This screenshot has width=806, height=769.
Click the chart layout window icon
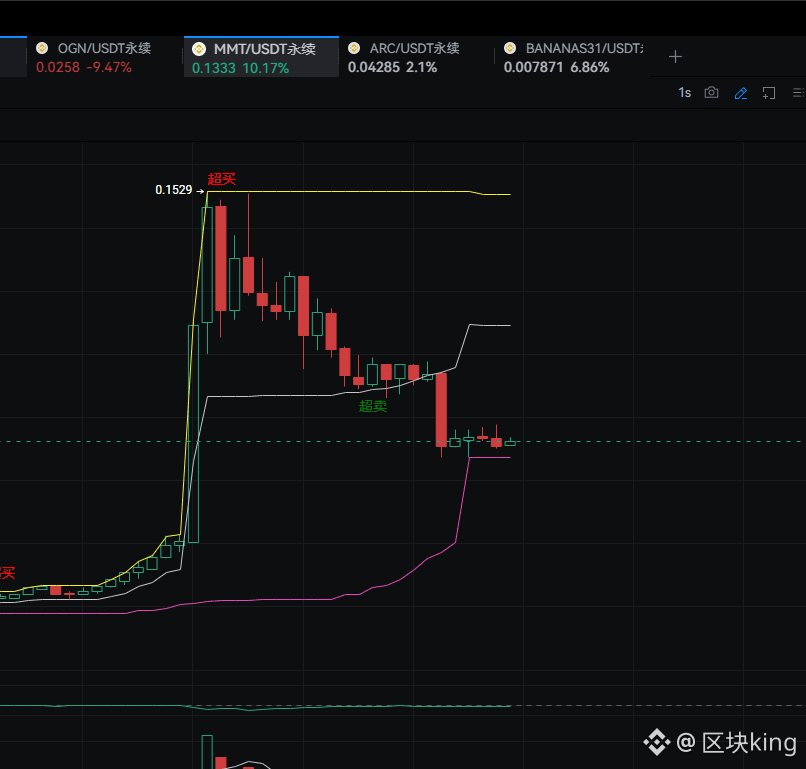(768, 93)
